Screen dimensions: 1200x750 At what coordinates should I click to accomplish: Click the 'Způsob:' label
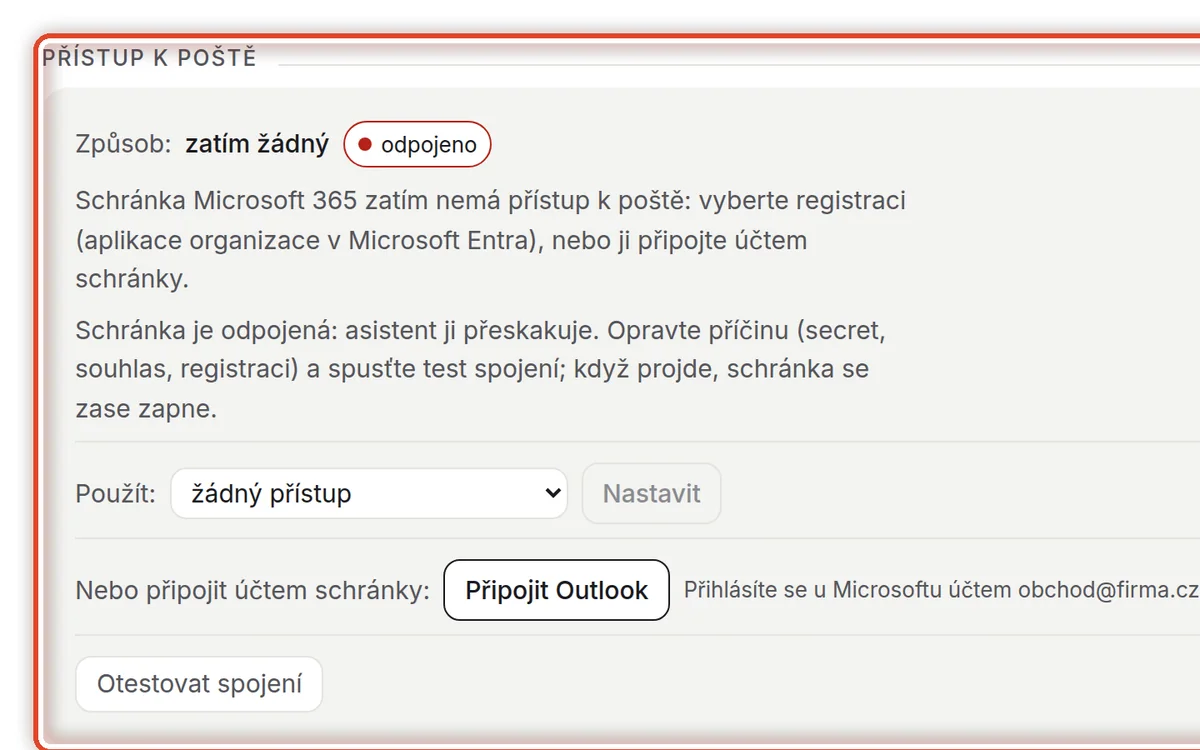[124, 144]
